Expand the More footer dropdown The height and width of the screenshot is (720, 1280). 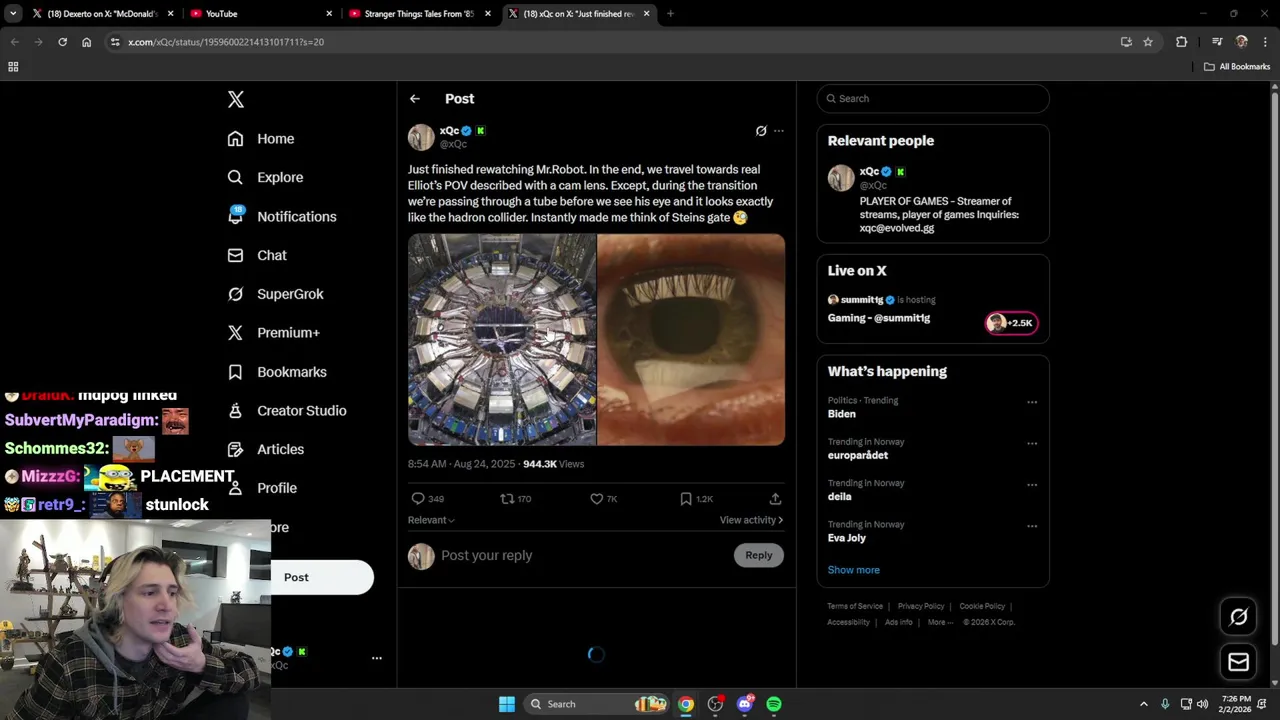(x=939, y=622)
